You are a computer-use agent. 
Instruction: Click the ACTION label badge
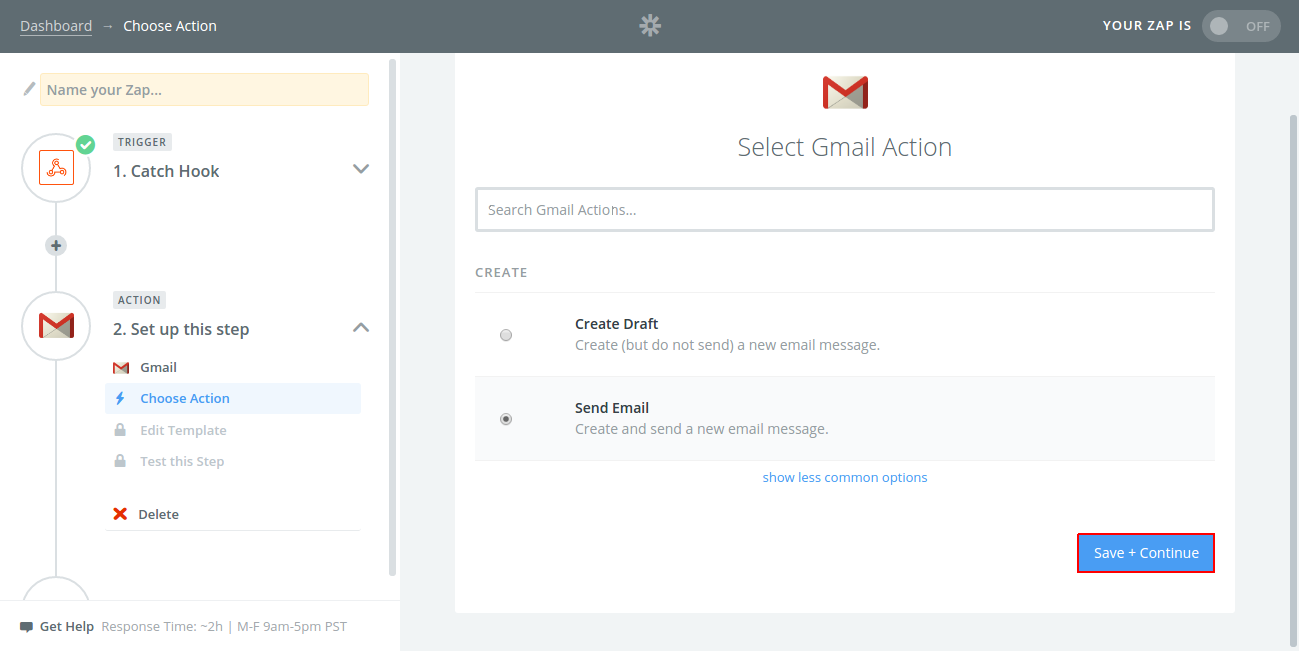139,300
